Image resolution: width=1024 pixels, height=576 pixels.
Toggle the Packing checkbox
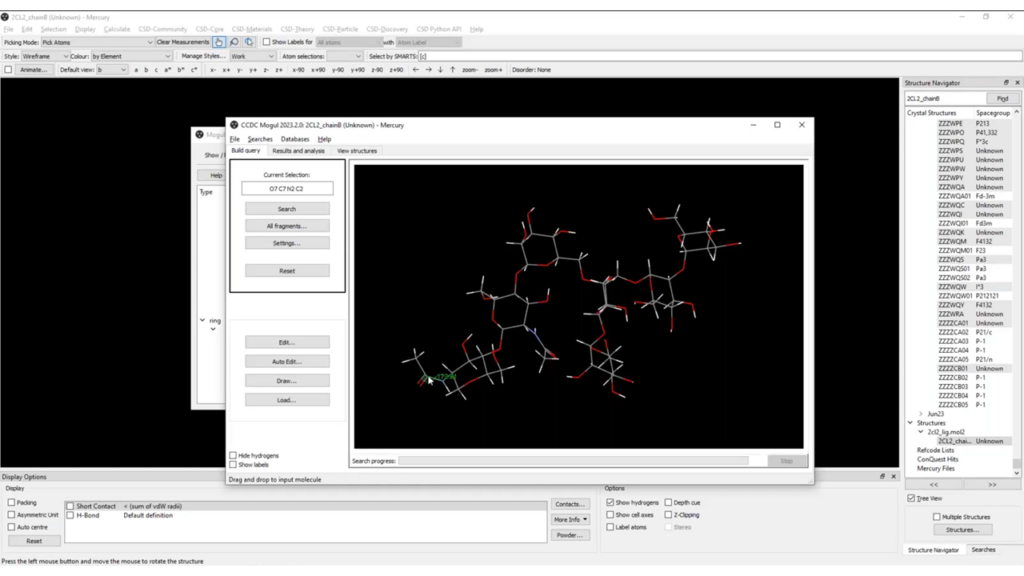pyautogui.click(x=11, y=503)
